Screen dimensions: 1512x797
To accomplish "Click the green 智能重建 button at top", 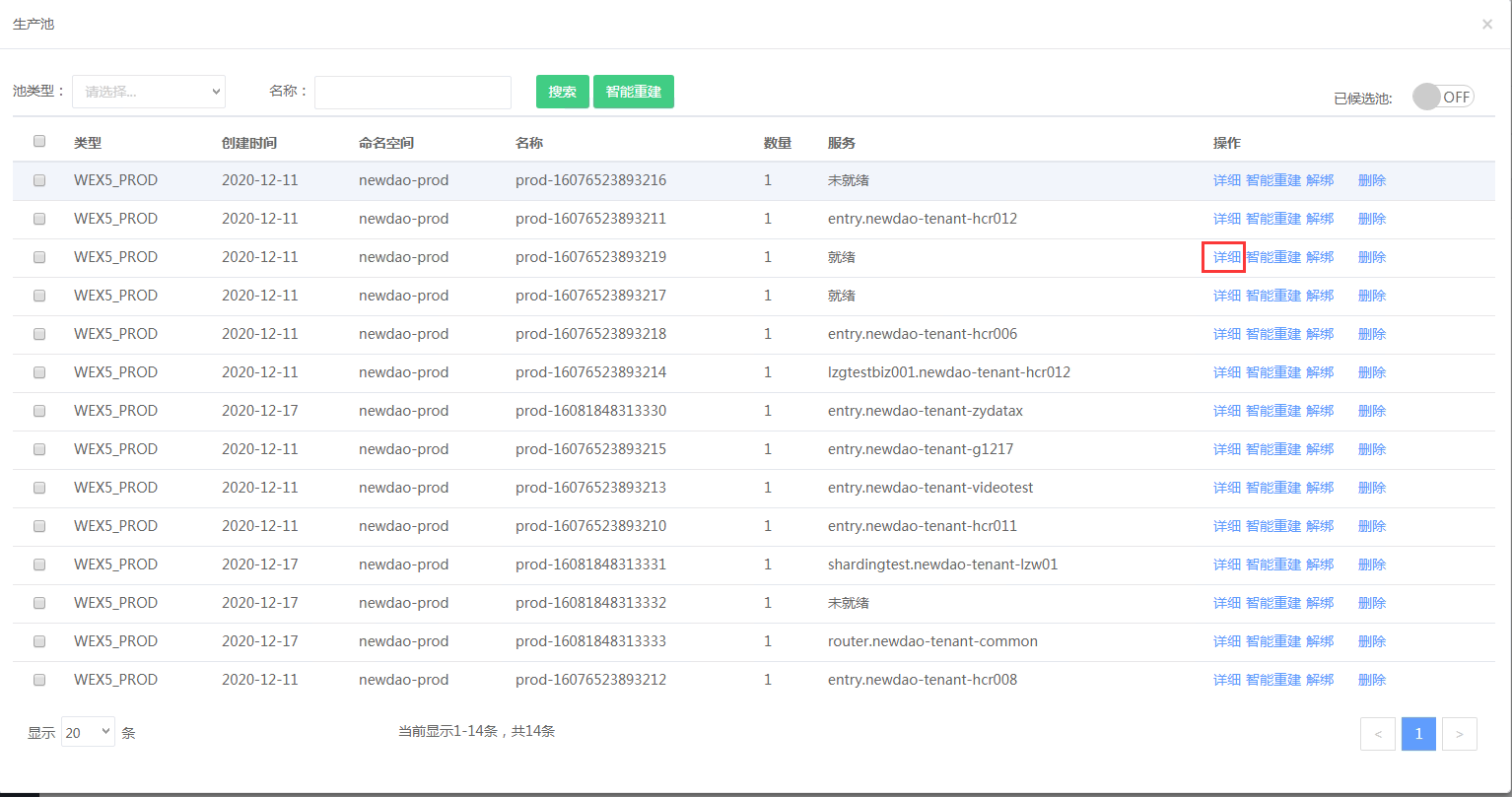I will tap(634, 92).
